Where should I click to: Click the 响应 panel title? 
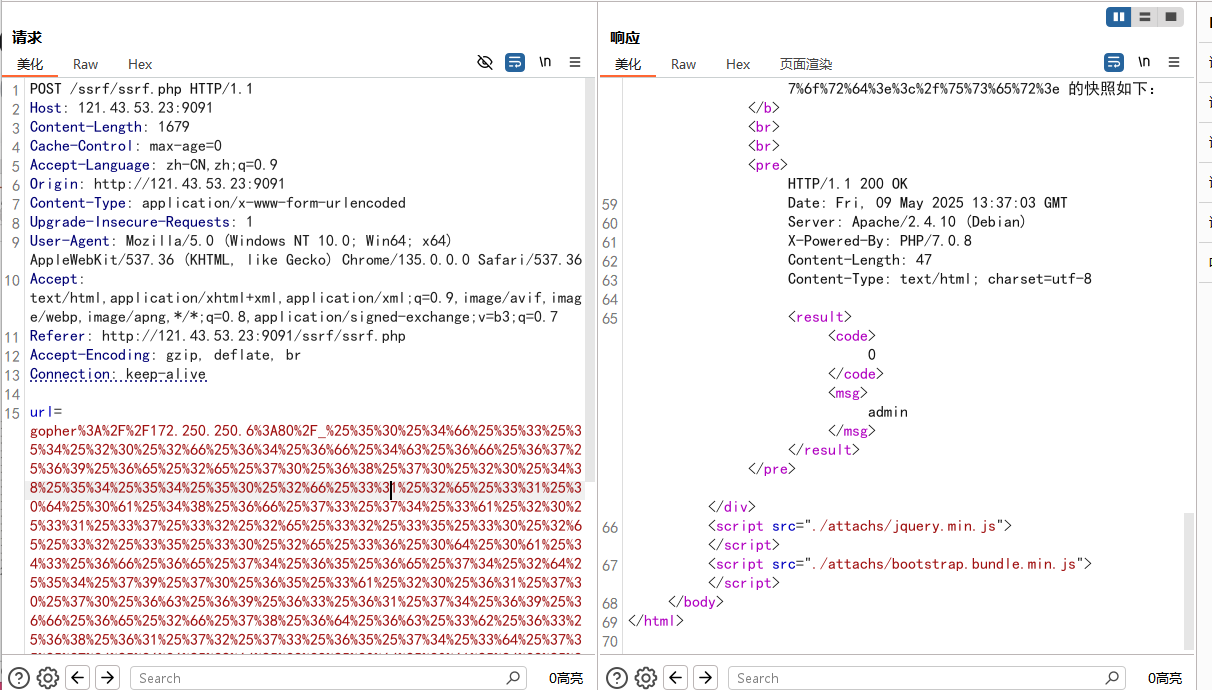tap(625, 38)
